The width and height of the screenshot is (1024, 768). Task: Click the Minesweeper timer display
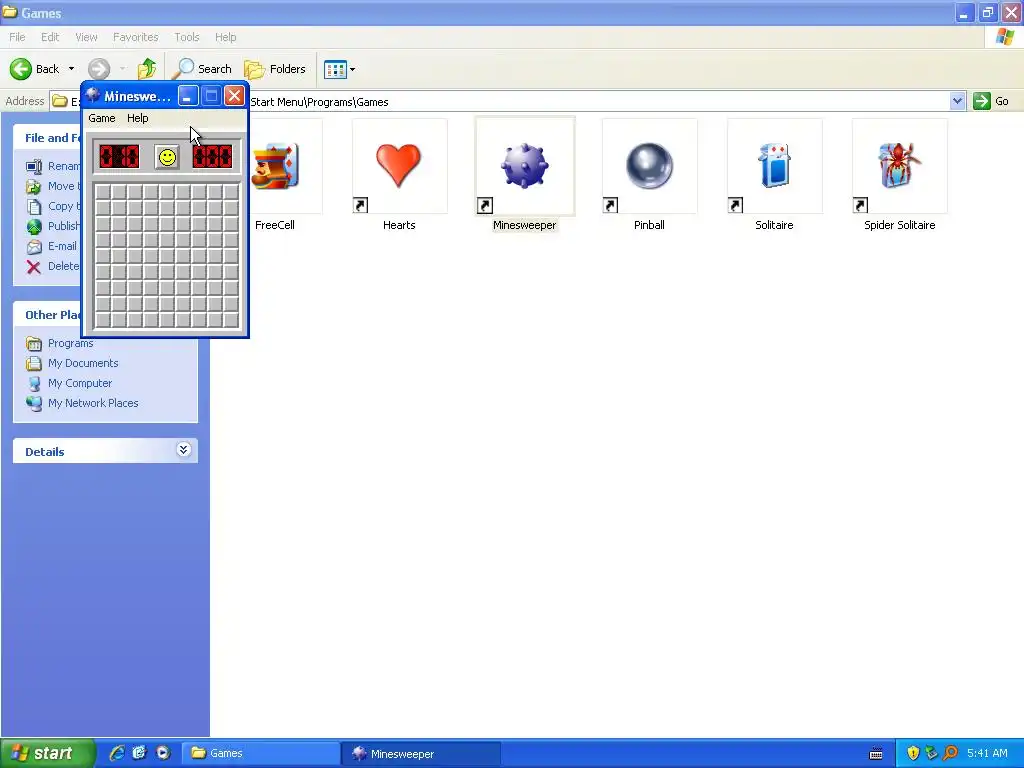pos(212,157)
